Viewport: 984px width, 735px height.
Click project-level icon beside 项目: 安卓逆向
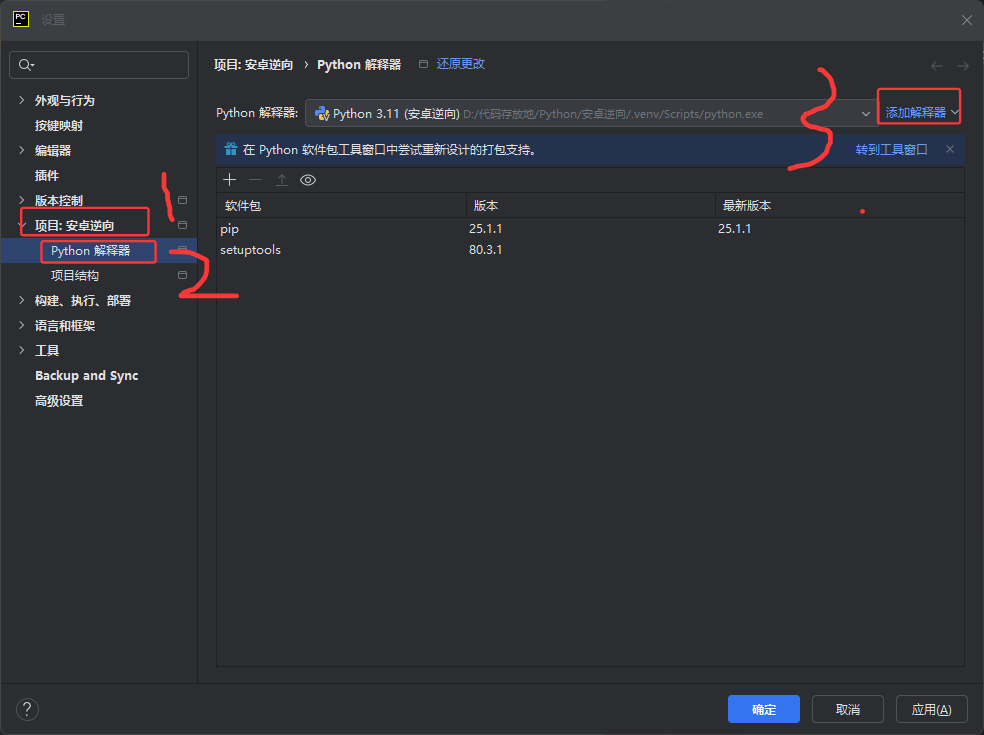(x=183, y=225)
